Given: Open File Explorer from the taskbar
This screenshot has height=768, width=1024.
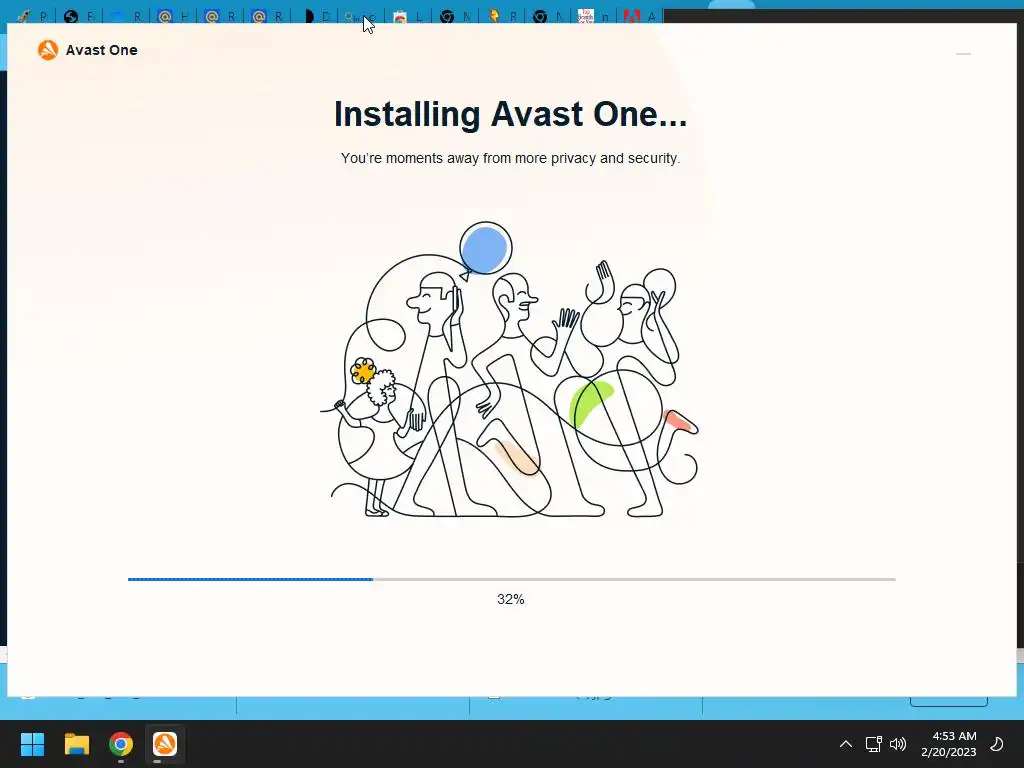Looking at the screenshot, I should [76, 744].
